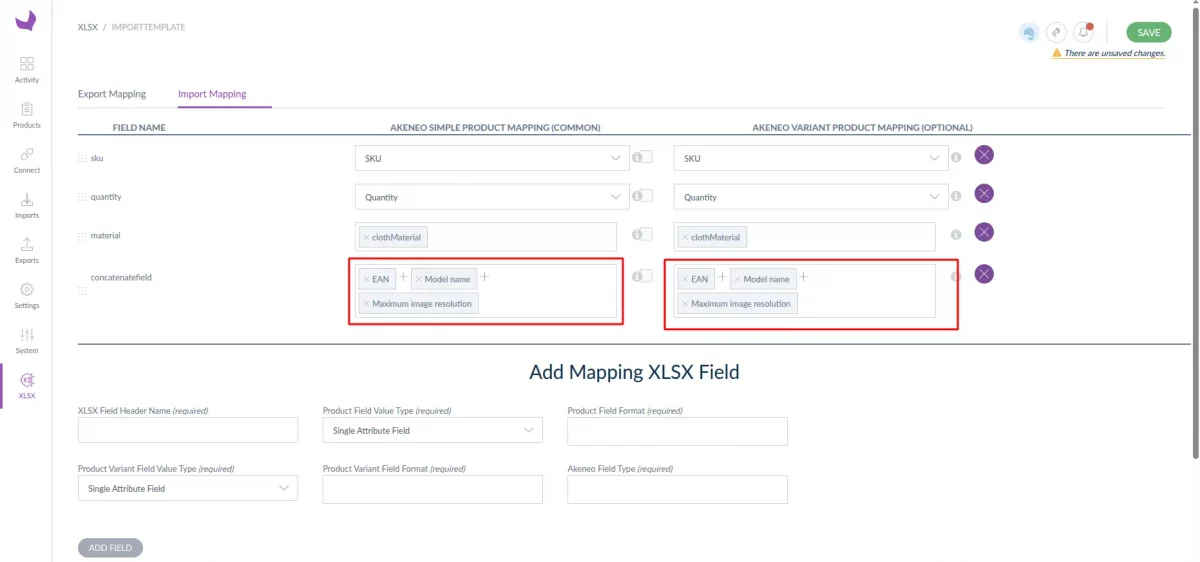Click the 'There are unsaved changes' notice

(x=1108, y=53)
